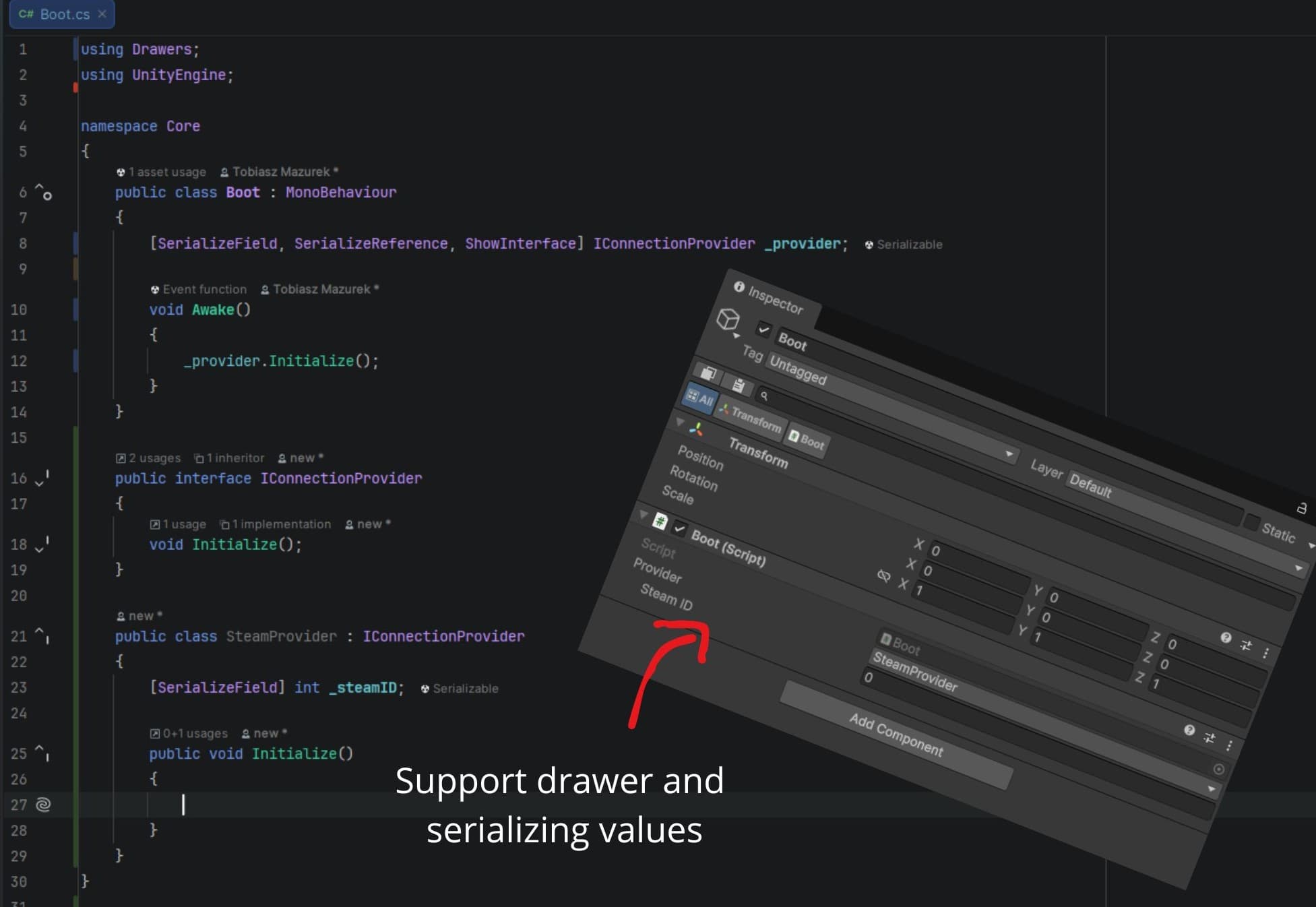Click the C# script icon beside Boot (Script)

(x=660, y=521)
